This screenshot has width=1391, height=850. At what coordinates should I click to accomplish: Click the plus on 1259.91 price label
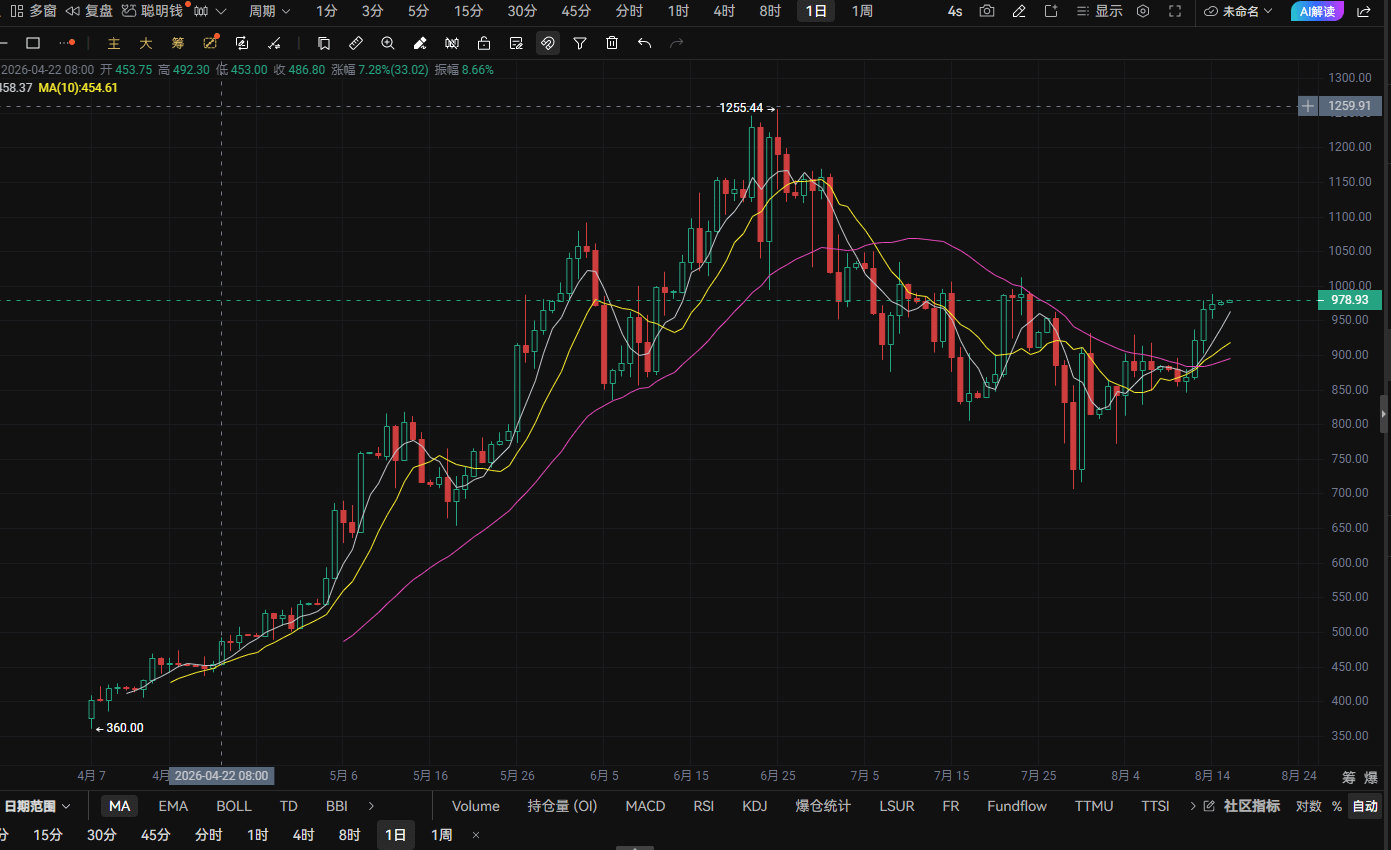click(x=1307, y=106)
